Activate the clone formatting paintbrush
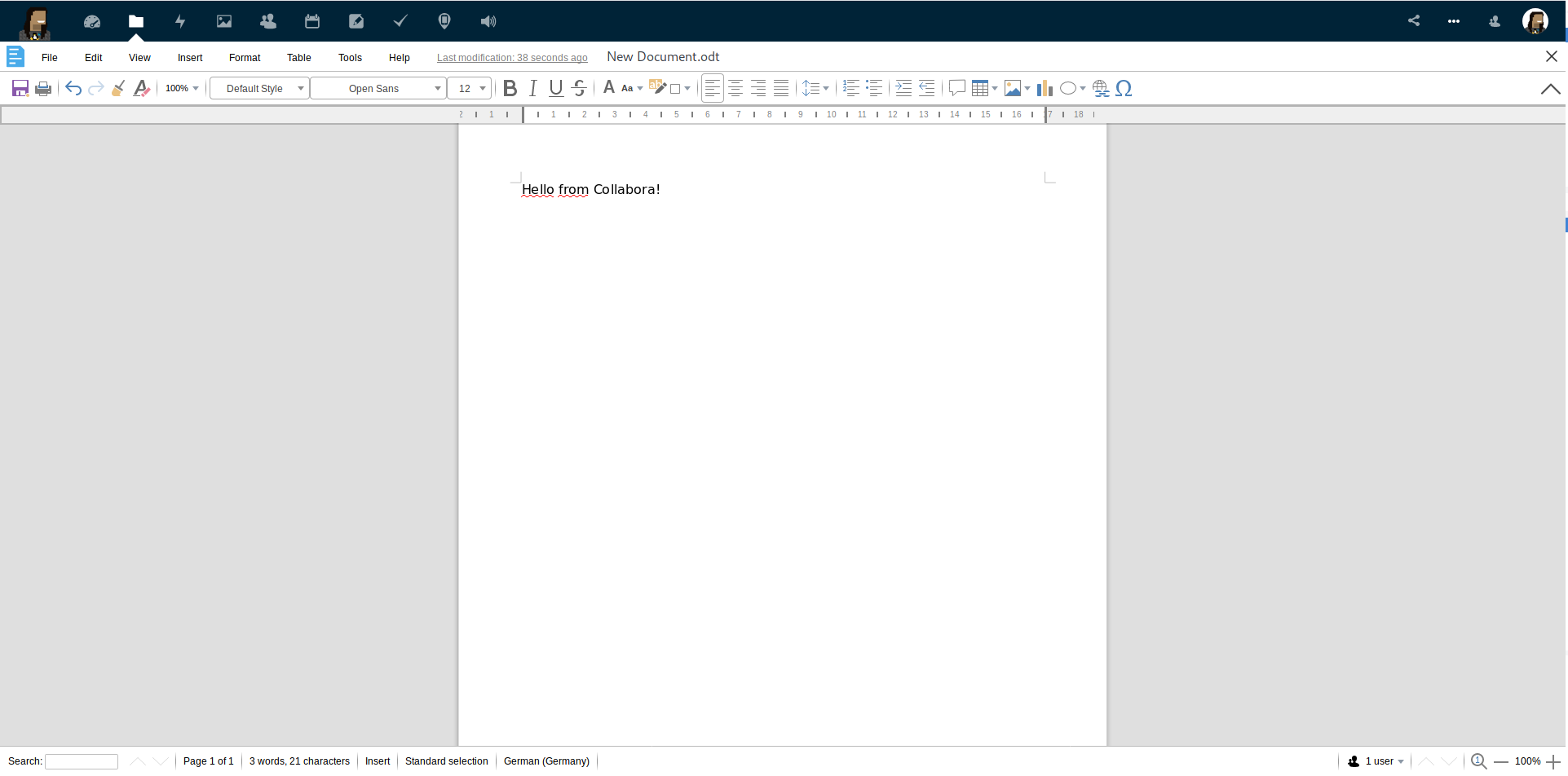The image size is (1568, 776). (118, 88)
